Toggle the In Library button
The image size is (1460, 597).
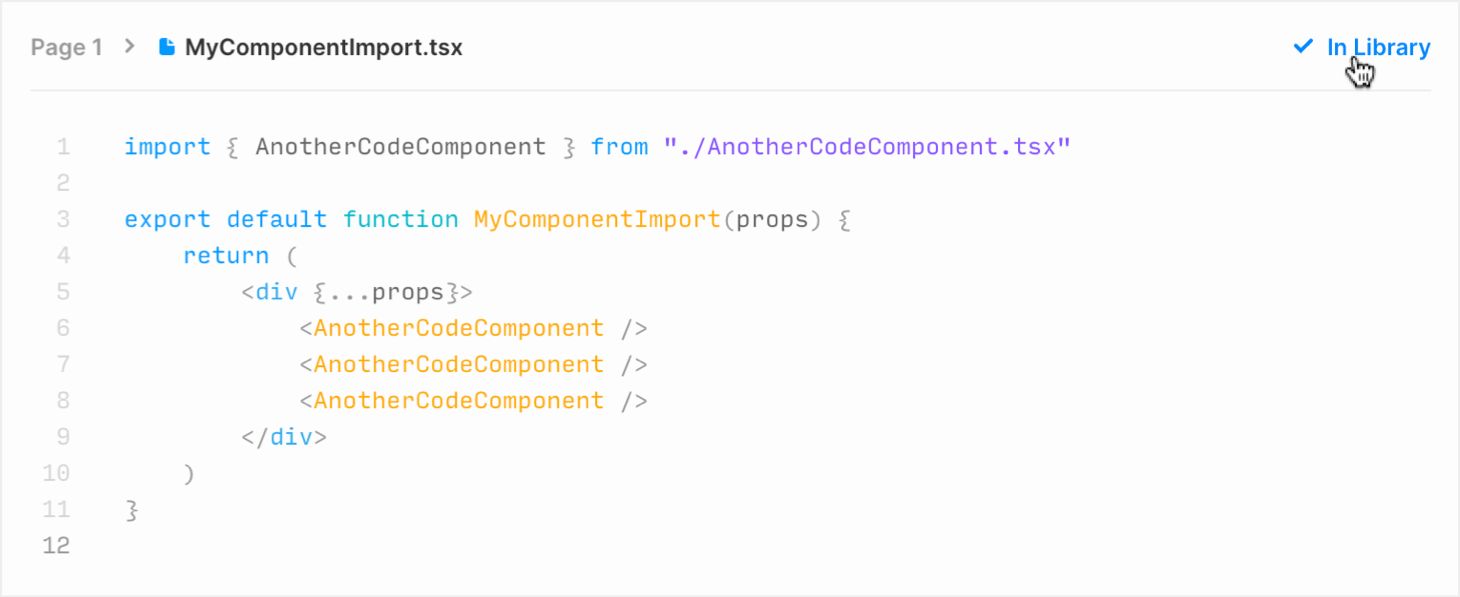coord(1362,47)
